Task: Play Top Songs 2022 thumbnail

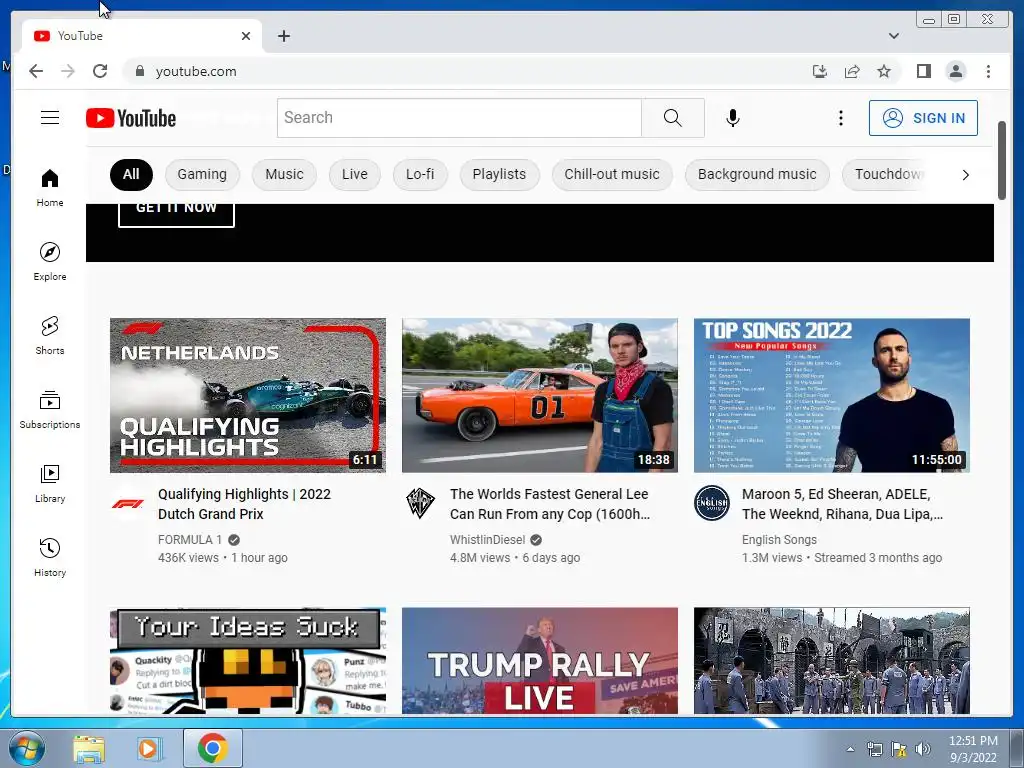Action: coord(831,395)
